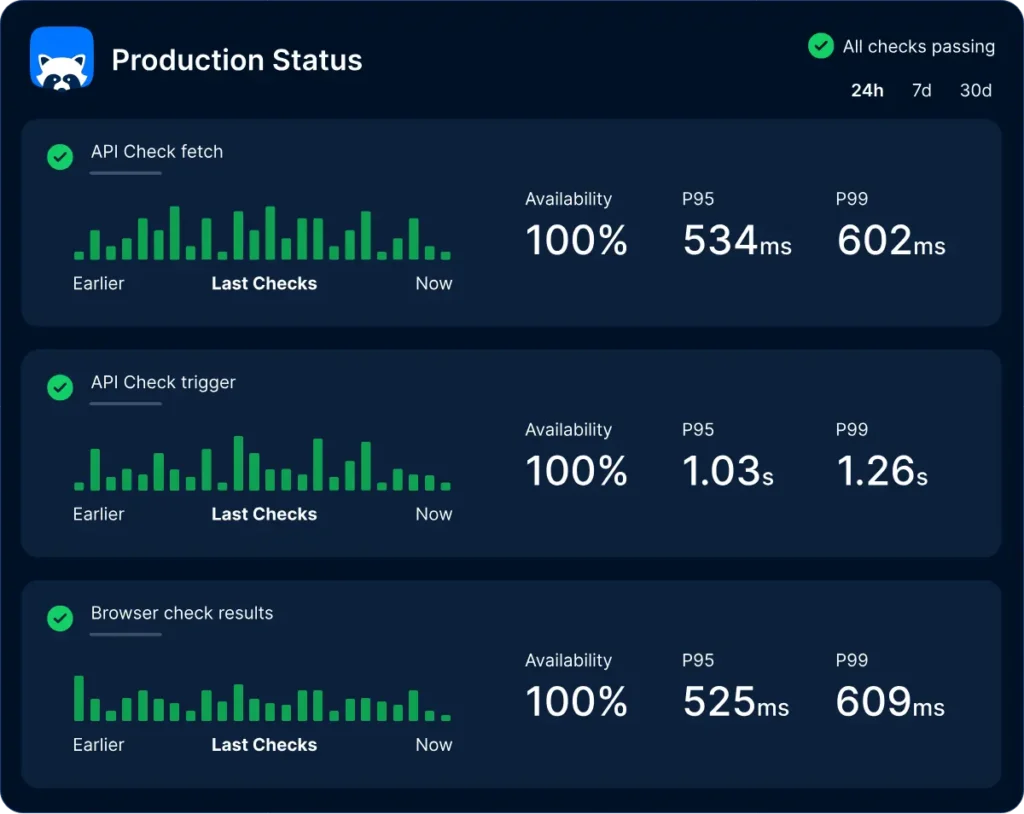Image resolution: width=1024 pixels, height=814 pixels.
Task: Click the Browser check results bar chart
Action: (x=263, y=698)
